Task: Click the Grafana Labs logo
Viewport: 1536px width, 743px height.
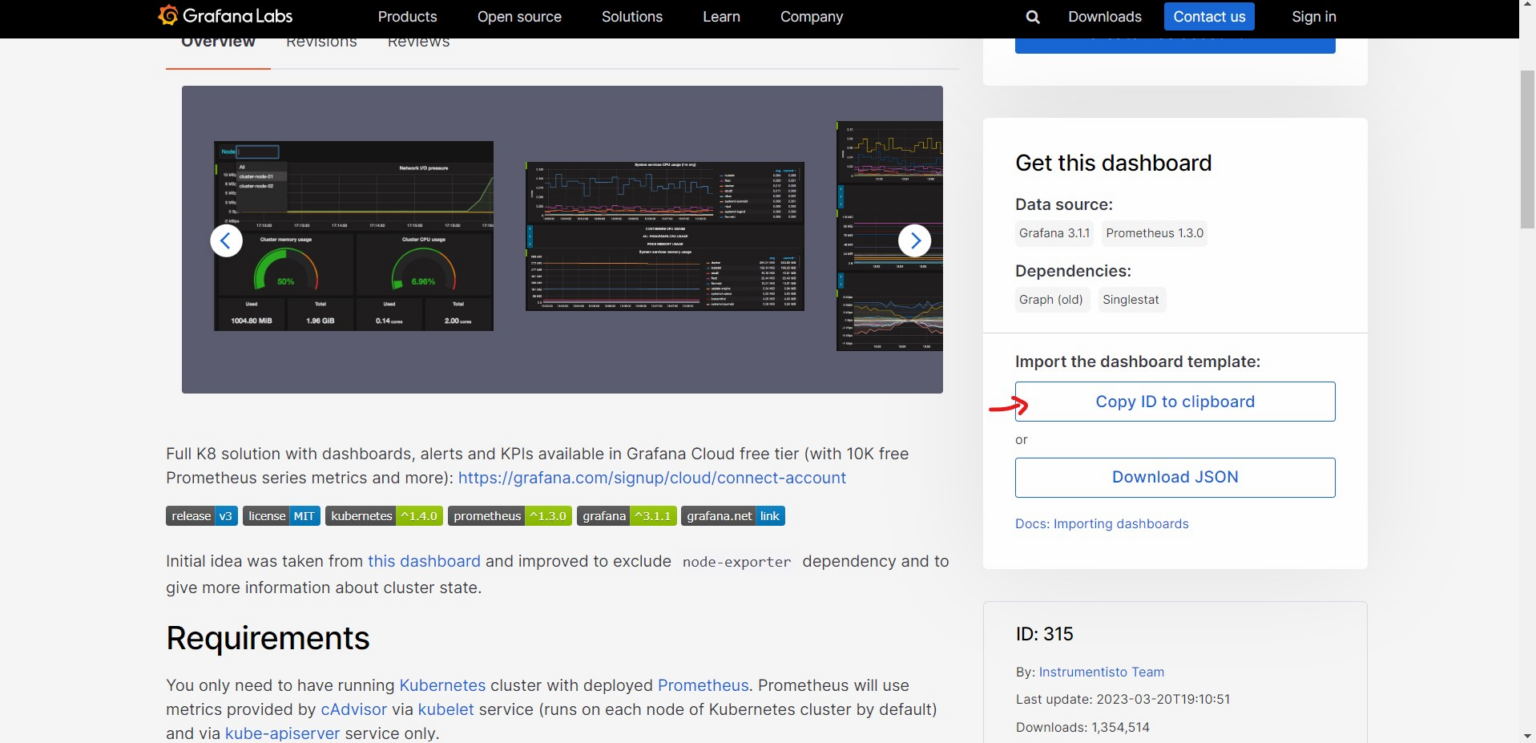Action: [224, 16]
